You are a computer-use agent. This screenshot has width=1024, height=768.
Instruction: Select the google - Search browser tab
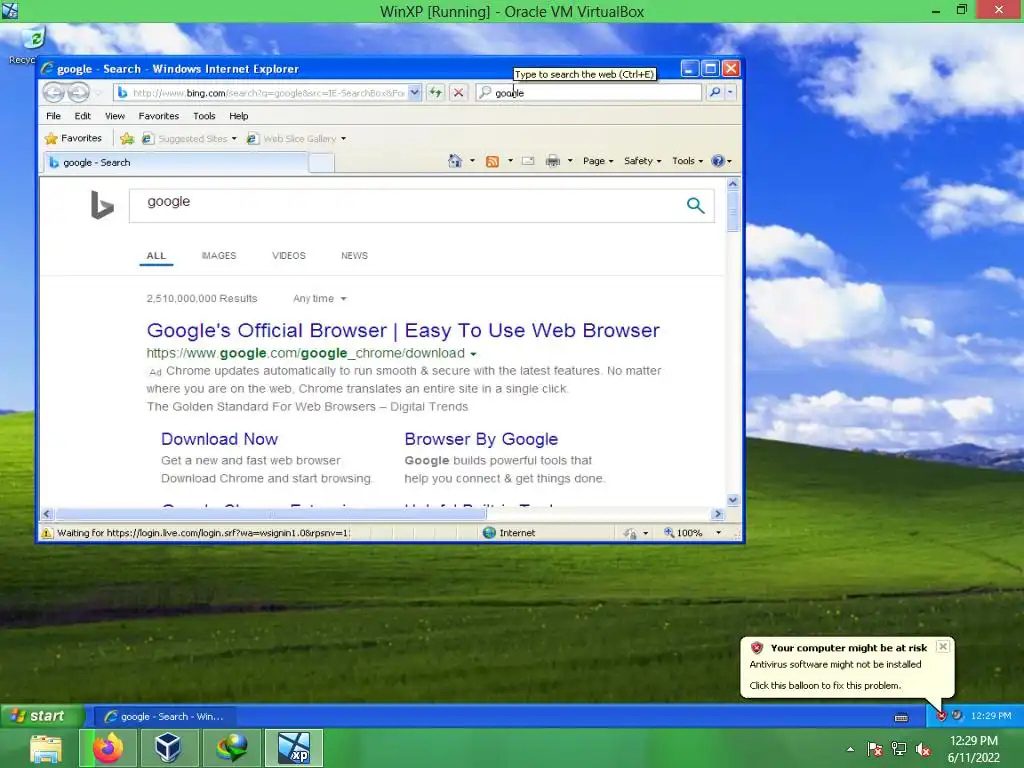(x=175, y=162)
